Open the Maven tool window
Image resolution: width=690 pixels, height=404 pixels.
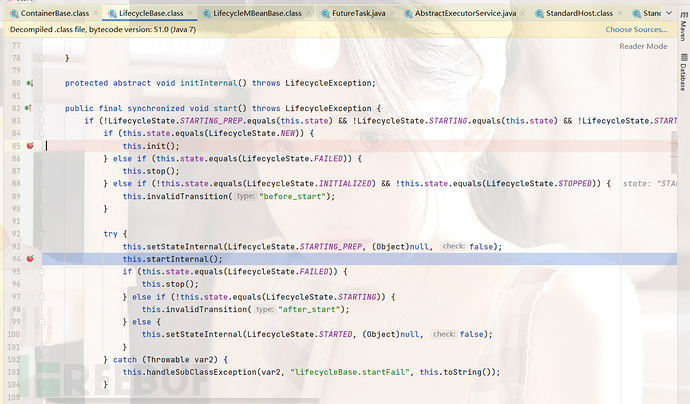pos(683,27)
